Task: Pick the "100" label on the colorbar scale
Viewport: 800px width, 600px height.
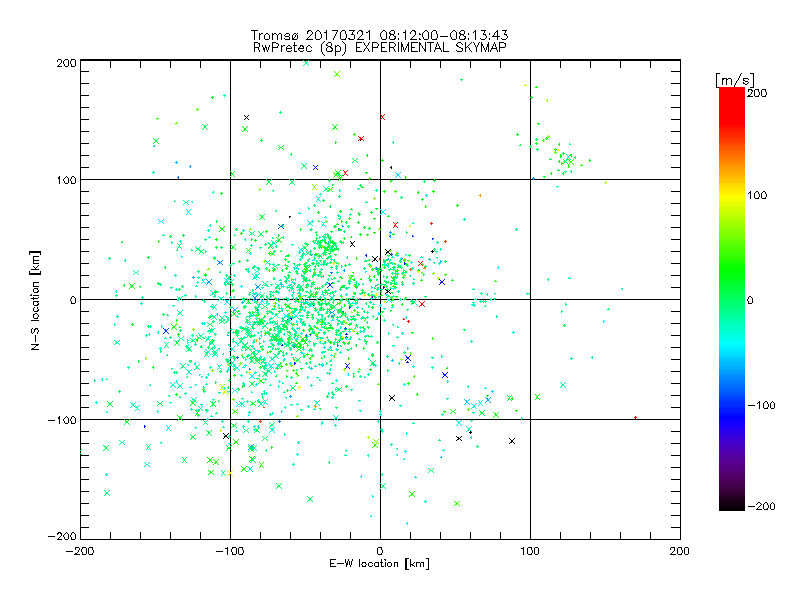Action: pyautogui.click(x=757, y=195)
